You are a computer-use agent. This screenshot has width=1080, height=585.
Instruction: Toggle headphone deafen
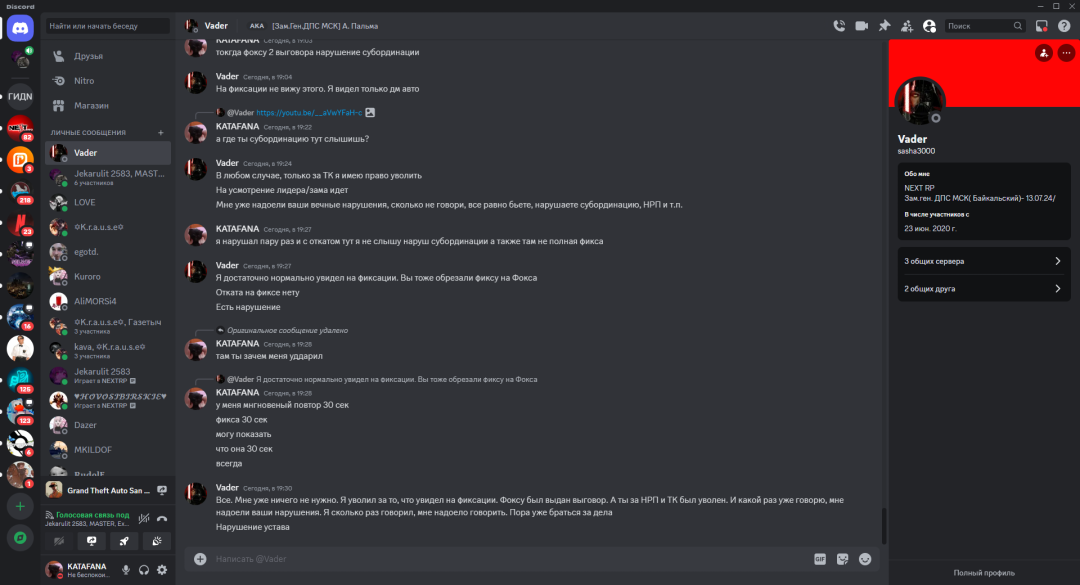click(x=144, y=570)
